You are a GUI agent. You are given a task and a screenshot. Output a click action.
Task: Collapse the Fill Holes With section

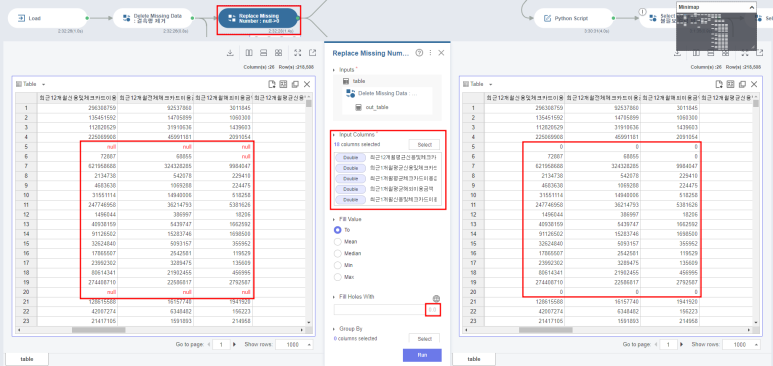click(x=335, y=297)
